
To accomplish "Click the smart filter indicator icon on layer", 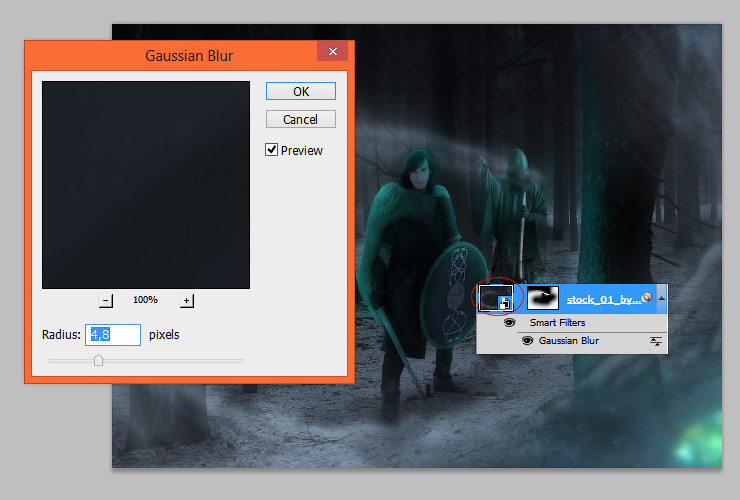I will tap(648, 297).
